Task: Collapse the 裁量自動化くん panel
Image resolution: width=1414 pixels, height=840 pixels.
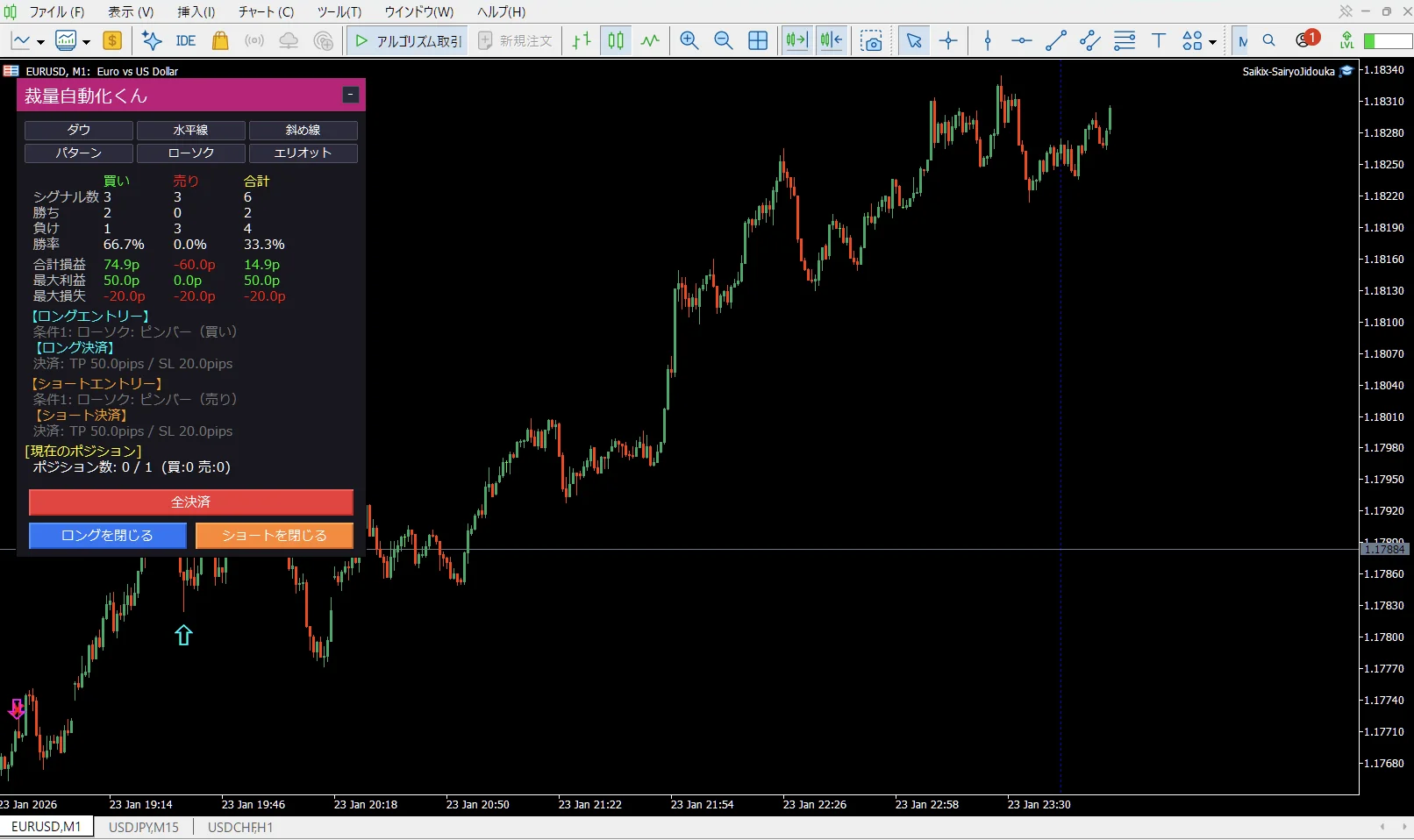Action: point(351,95)
